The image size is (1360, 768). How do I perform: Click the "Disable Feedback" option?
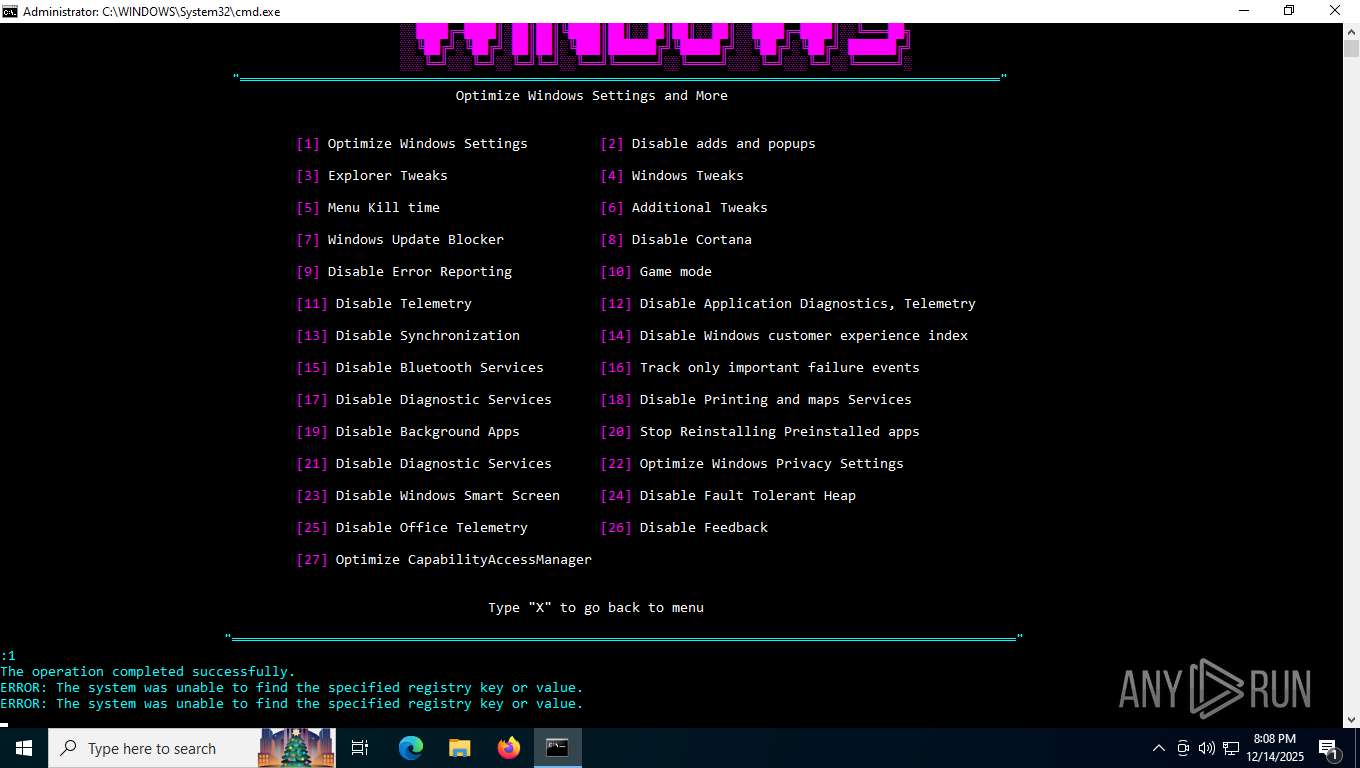(x=703, y=528)
